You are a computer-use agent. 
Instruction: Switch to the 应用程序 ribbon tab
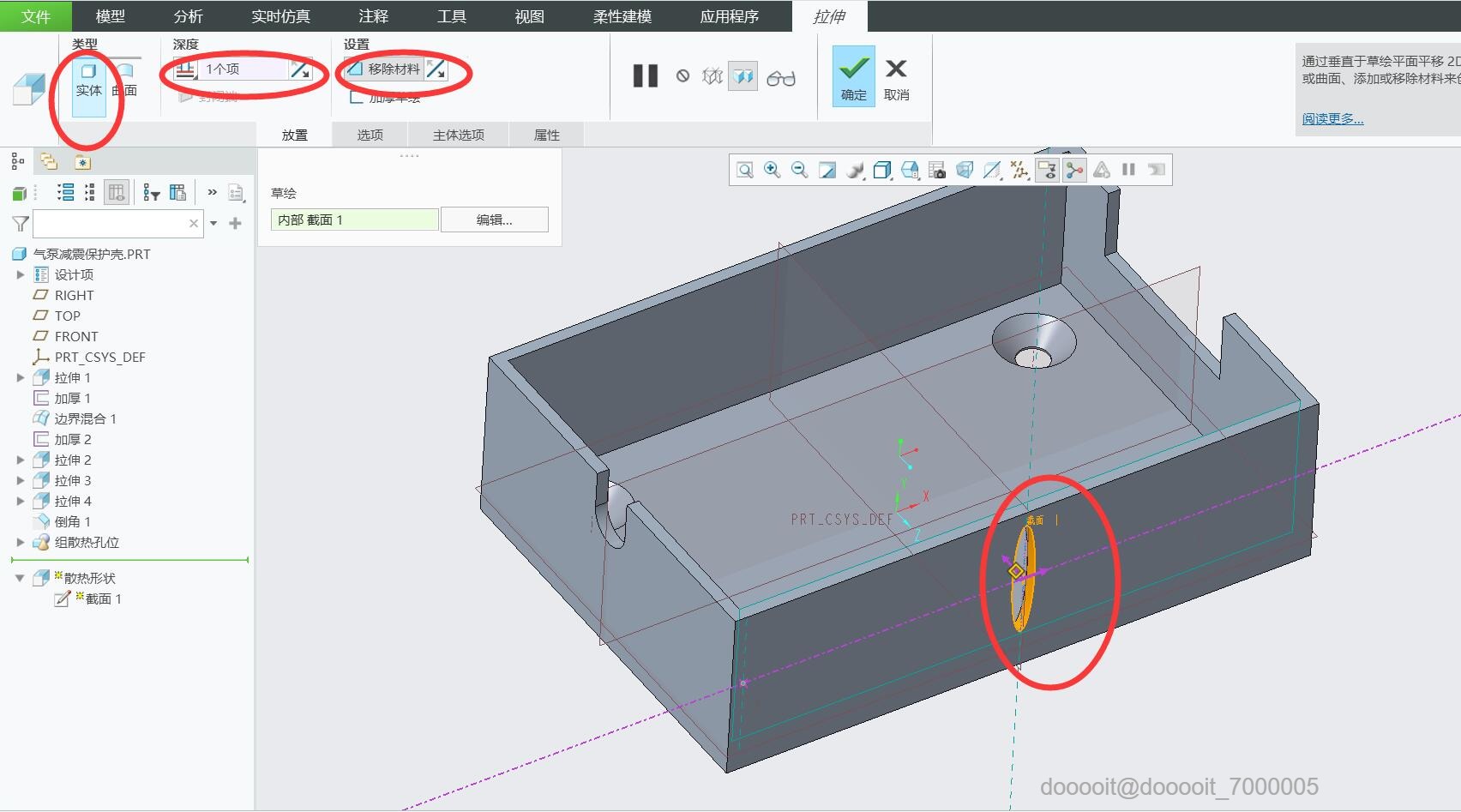[x=730, y=16]
